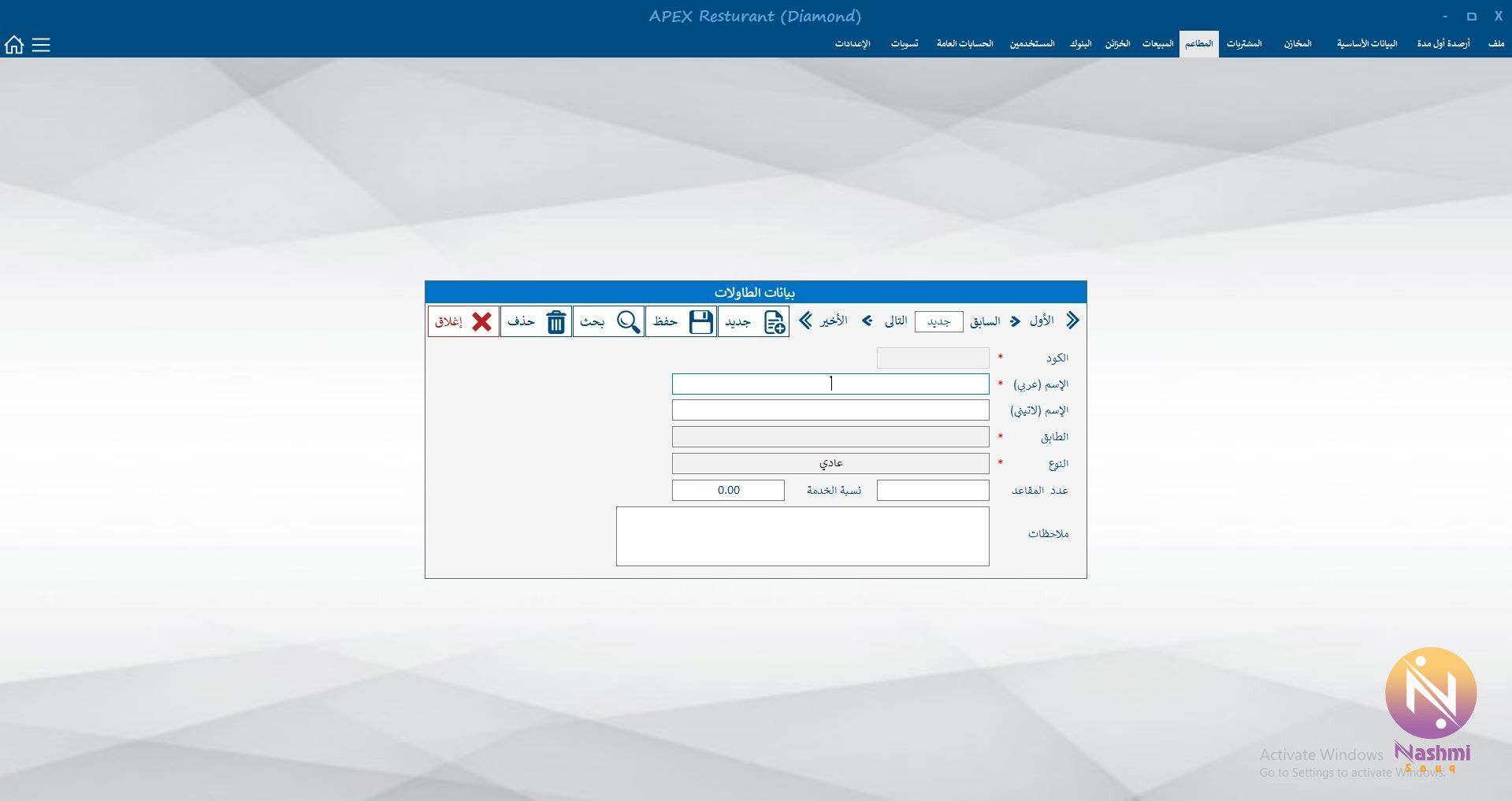Click the notes (ملاحظات) text area
This screenshot has height=801, width=1512.
pyautogui.click(x=802, y=536)
